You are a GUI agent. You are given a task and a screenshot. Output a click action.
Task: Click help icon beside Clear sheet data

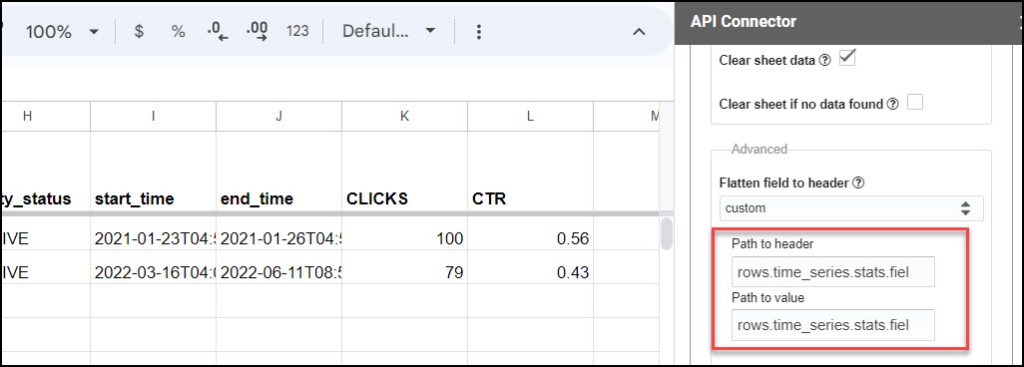click(825, 61)
